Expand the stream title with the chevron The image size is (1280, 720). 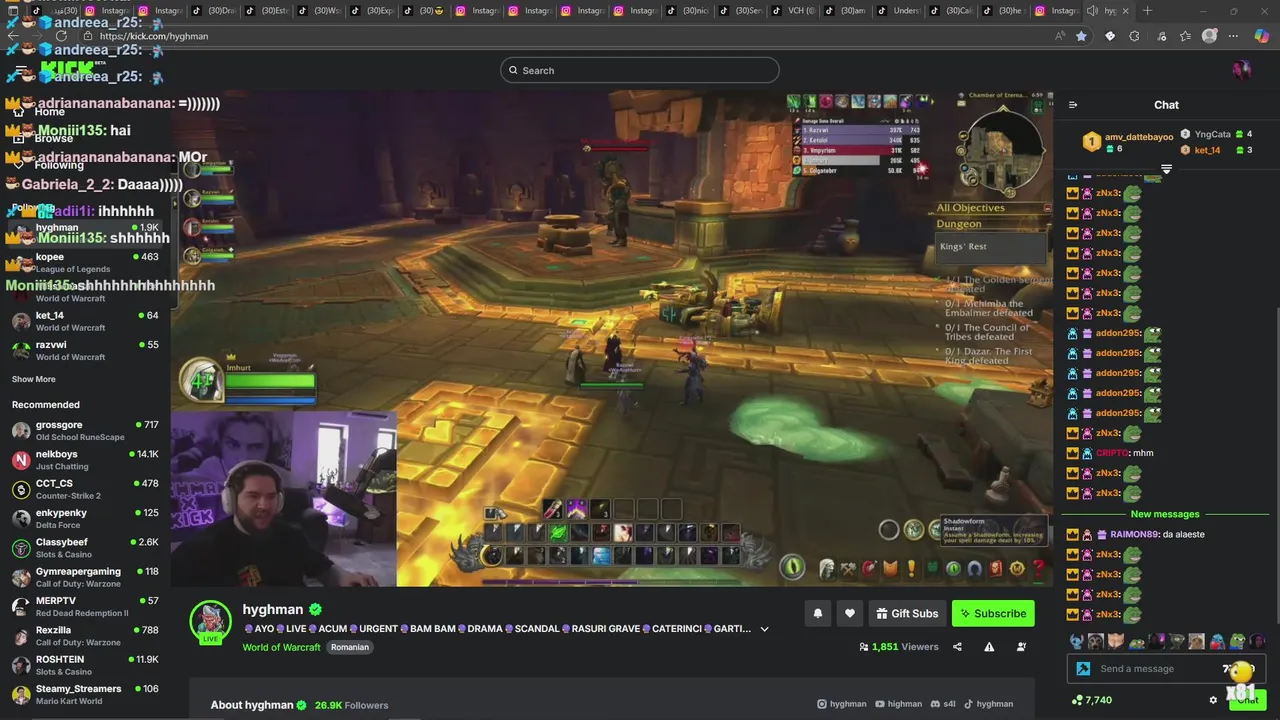tap(764, 629)
